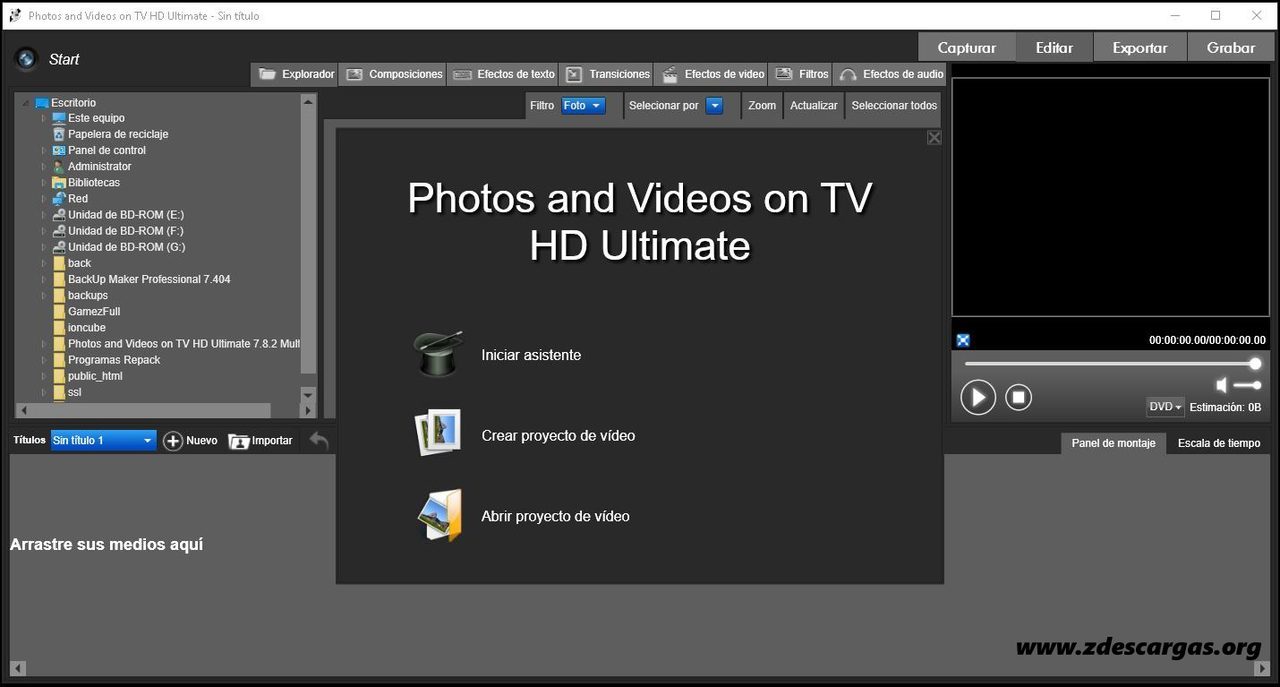Switch to Exportar mode
The height and width of the screenshot is (687, 1280).
click(x=1140, y=47)
